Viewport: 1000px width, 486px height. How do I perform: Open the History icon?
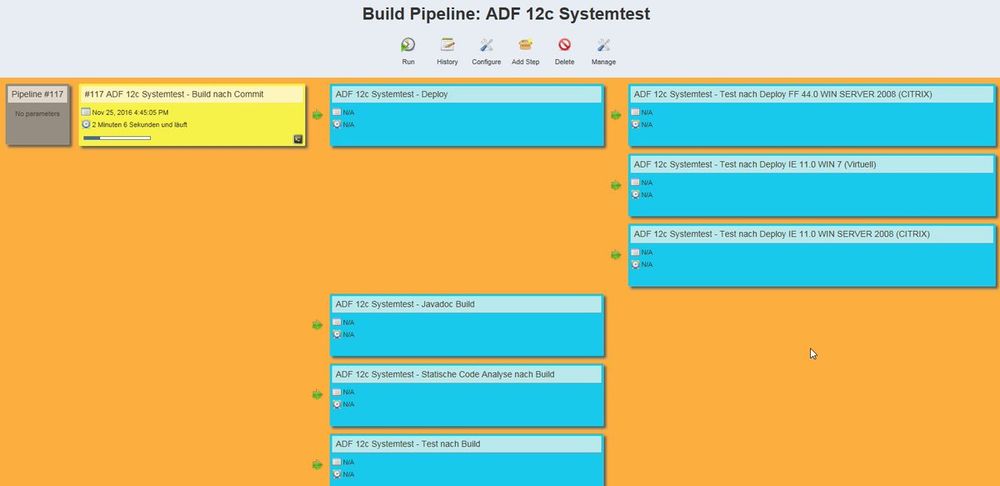[x=448, y=45]
